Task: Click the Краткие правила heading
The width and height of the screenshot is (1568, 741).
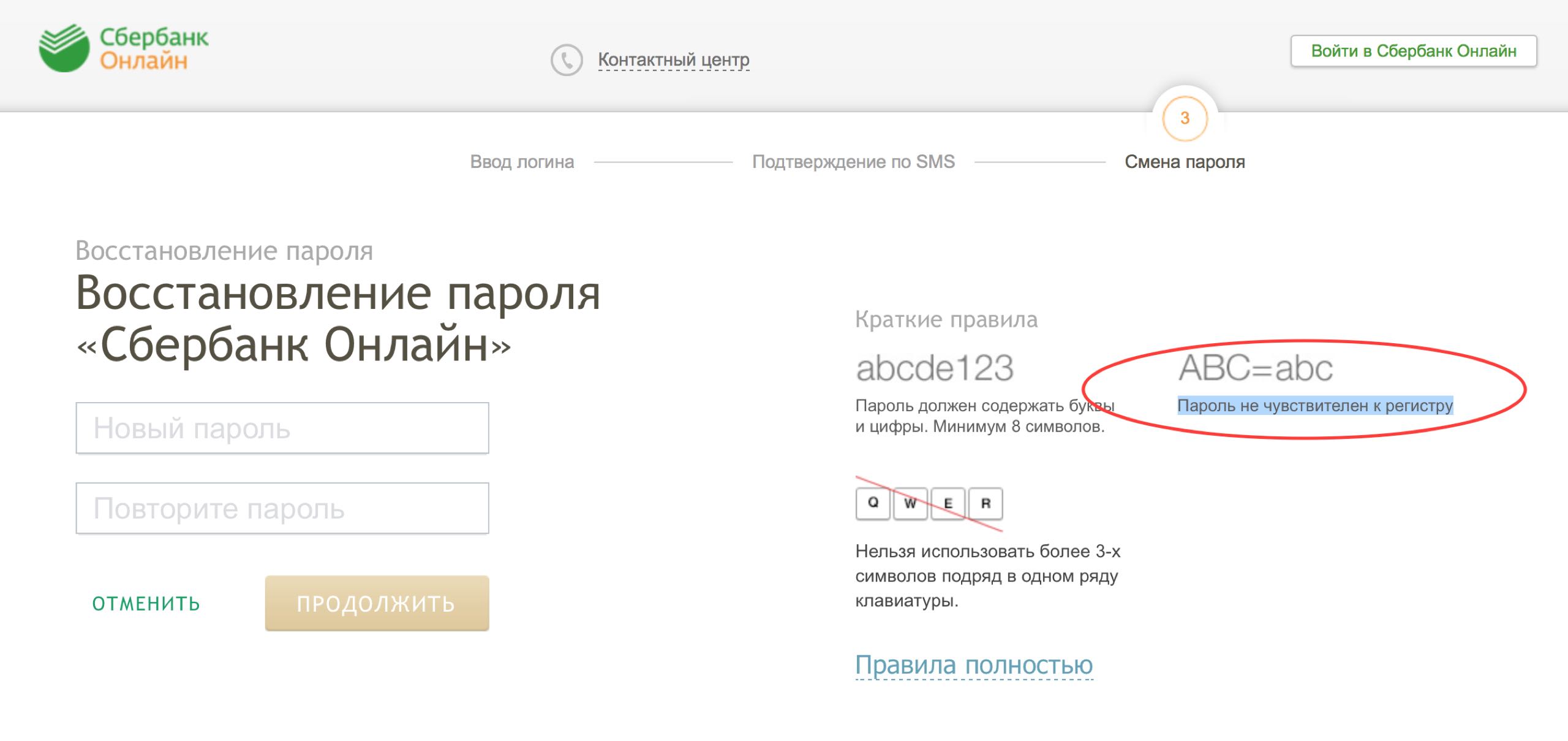Action: 946,319
